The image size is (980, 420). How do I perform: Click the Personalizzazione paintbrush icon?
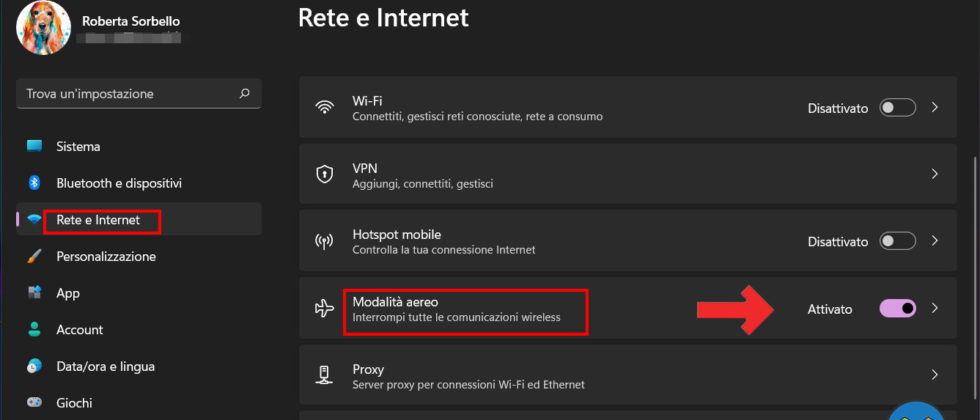click(x=34, y=256)
